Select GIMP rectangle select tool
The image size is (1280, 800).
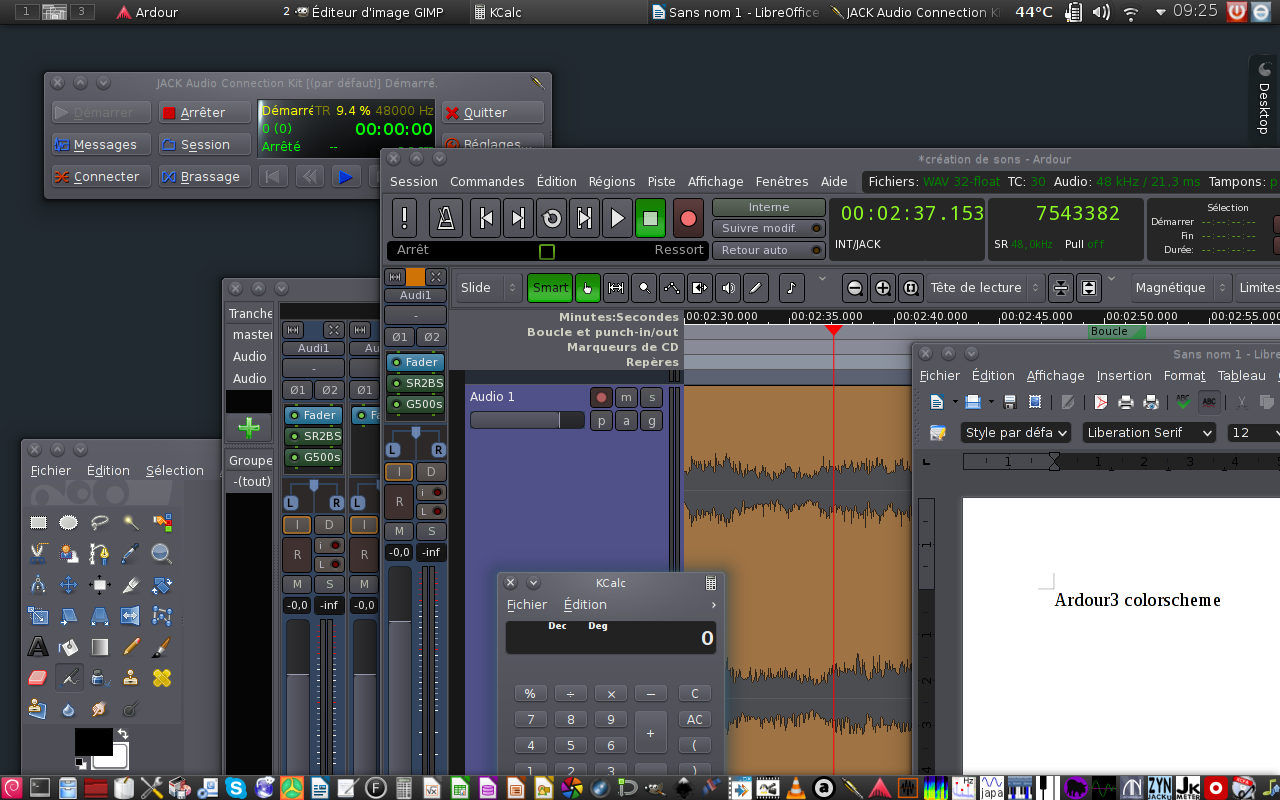(38, 522)
